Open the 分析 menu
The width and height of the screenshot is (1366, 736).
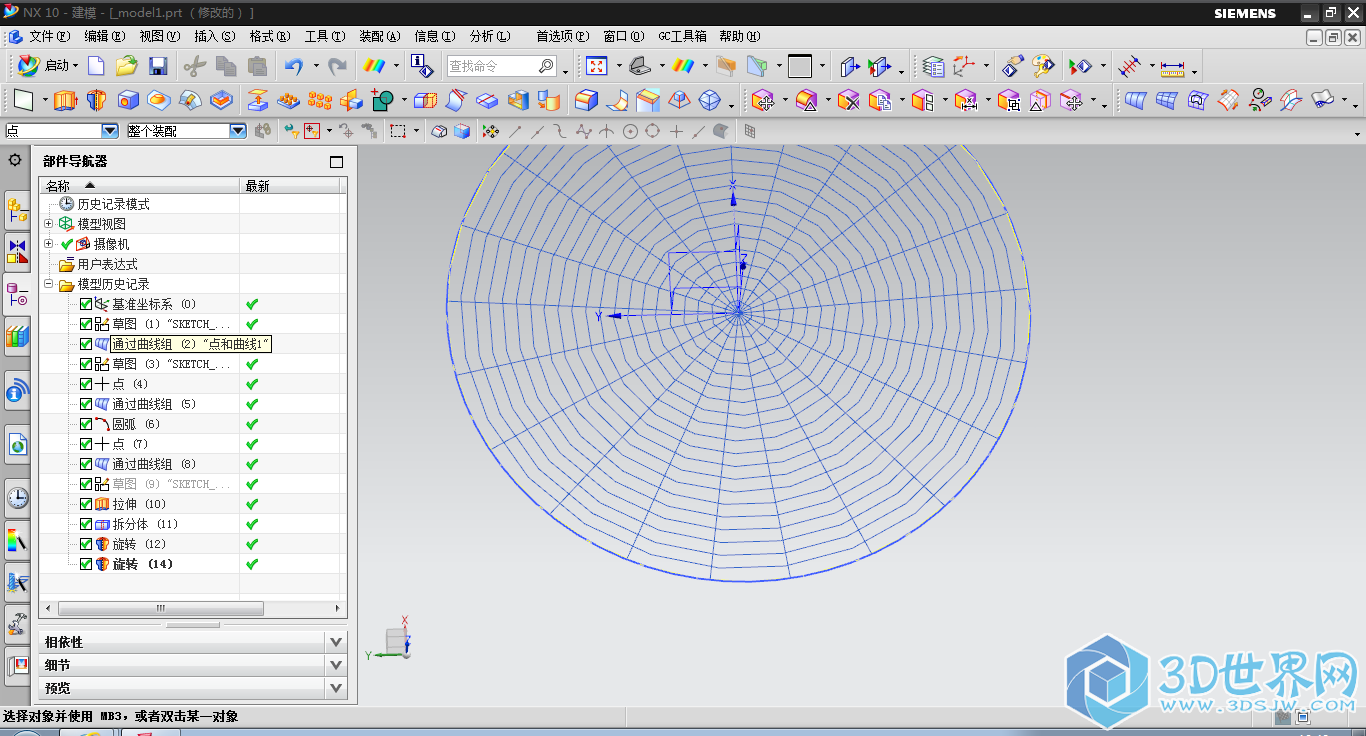[489, 36]
